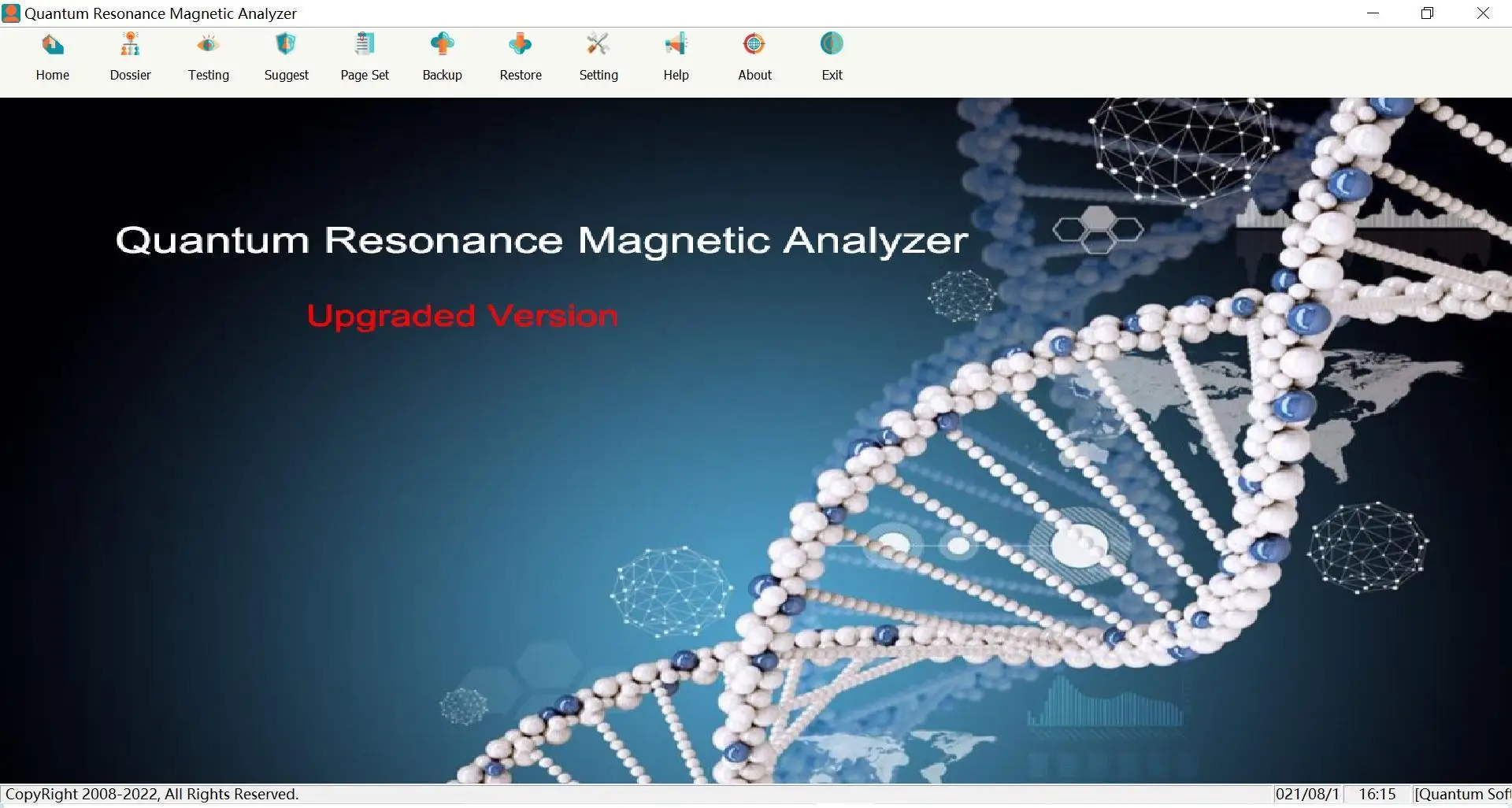The width and height of the screenshot is (1512, 808).
Task: Click the Upgraded Version red text
Action: point(462,316)
